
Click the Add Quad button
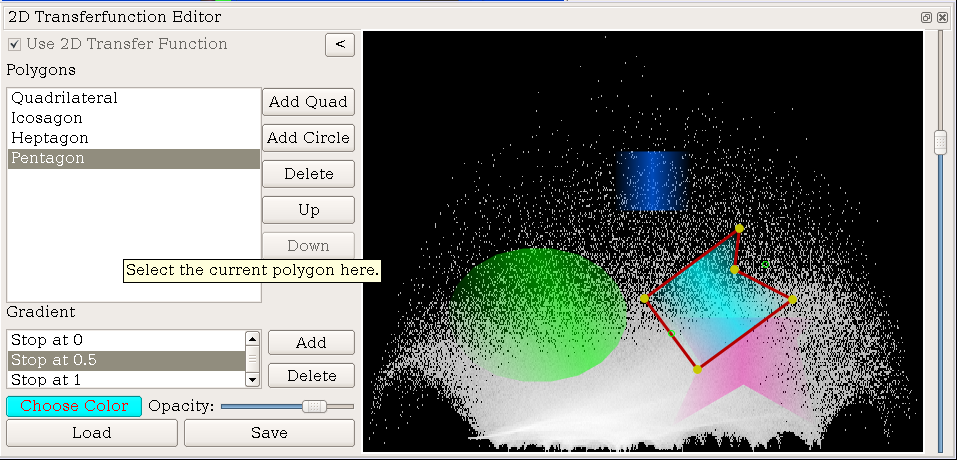click(308, 102)
